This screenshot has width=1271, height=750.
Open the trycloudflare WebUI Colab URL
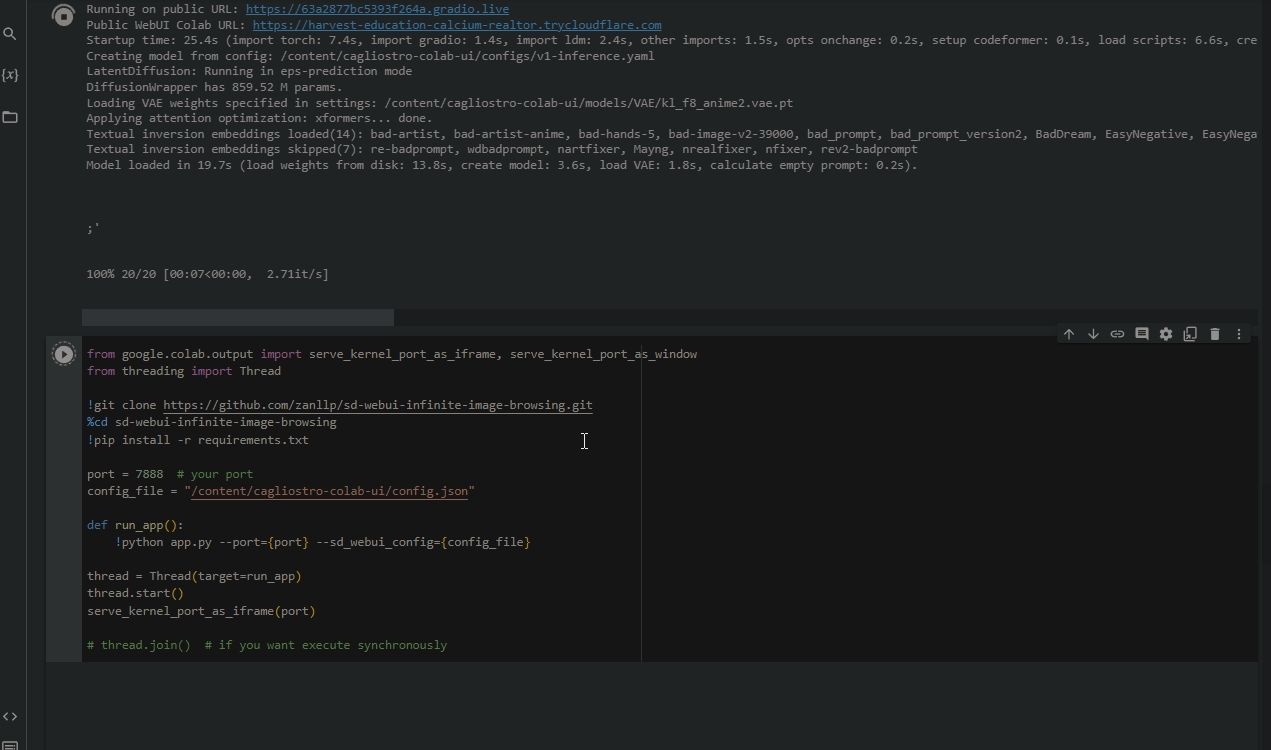pos(457,25)
